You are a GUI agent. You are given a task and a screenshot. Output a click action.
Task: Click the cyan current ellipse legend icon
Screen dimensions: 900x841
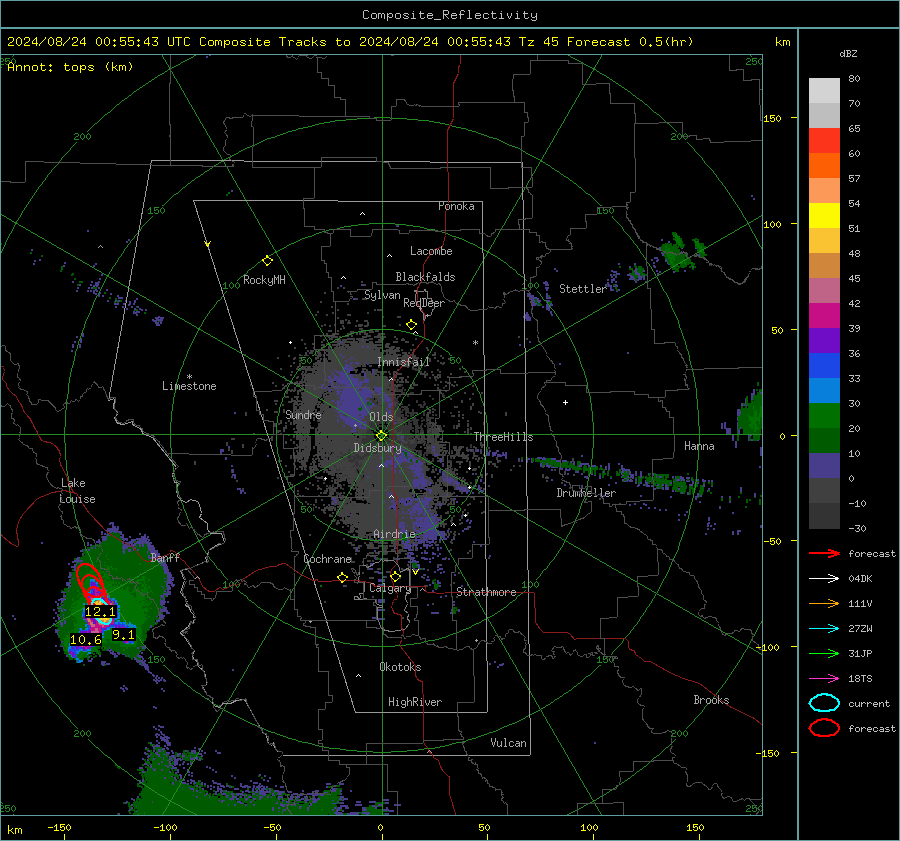824,703
